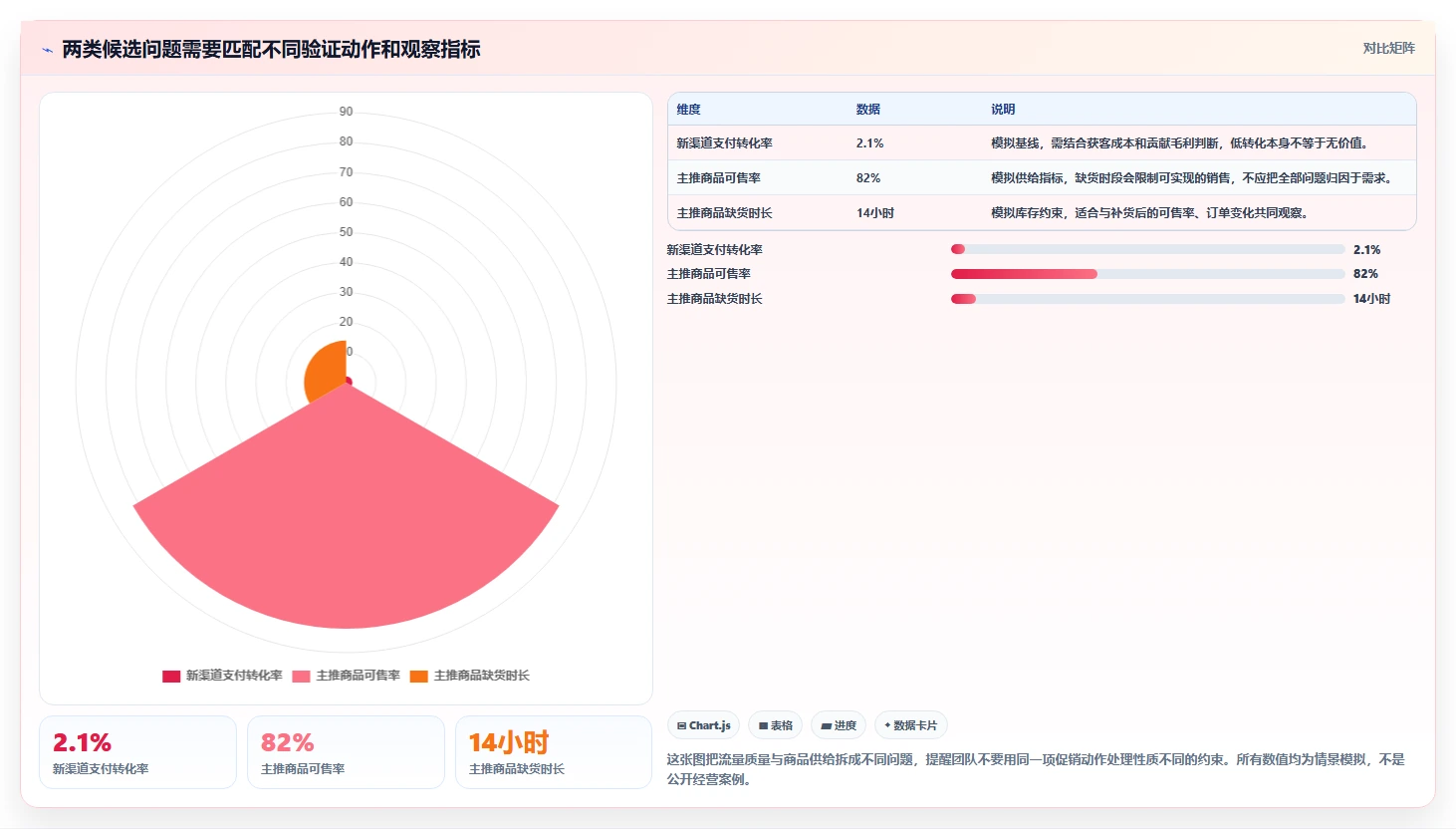This screenshot has width=1456, height=829.
Task: Click the 主推商品可售率 progress bar
Action: click(1147, 274)
